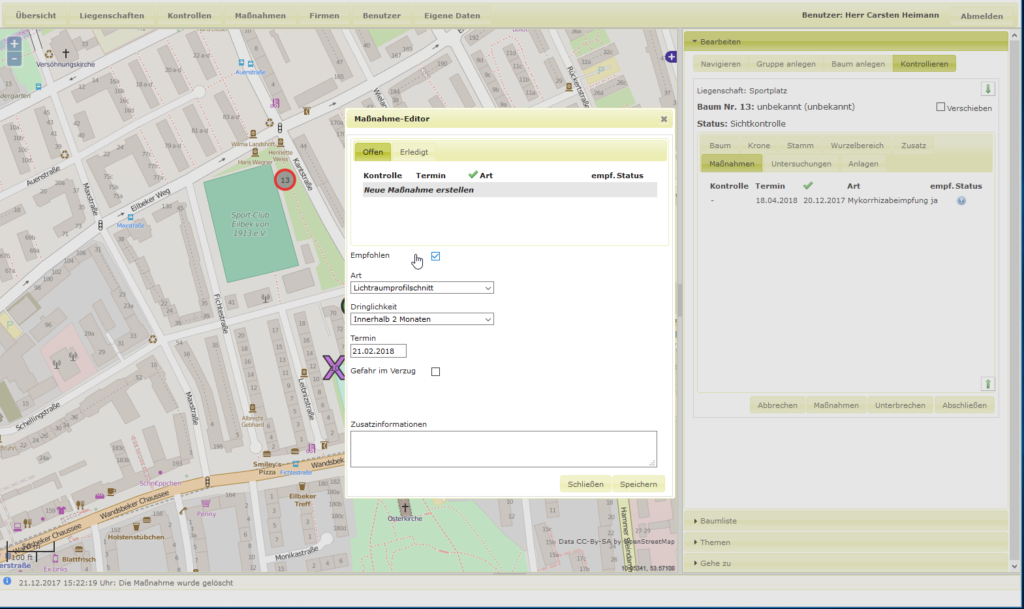1024x609 pixels.
Task: Zoom out of the map with minus
Action: 14,59
